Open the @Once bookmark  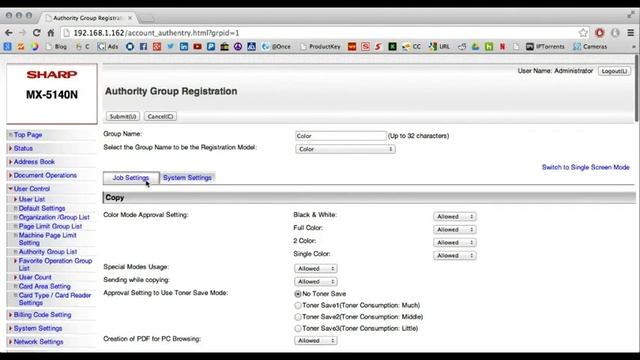point(276,47)
